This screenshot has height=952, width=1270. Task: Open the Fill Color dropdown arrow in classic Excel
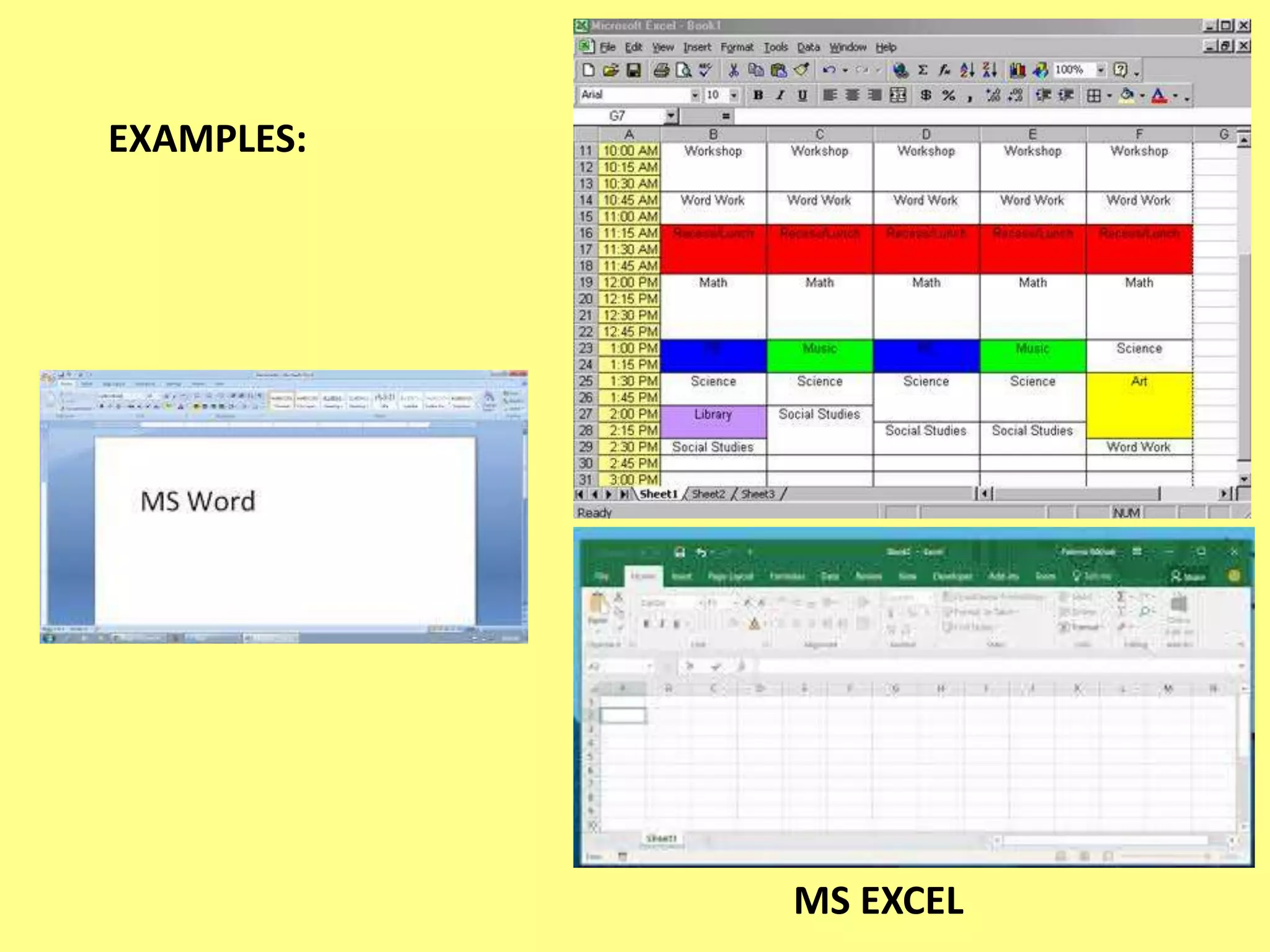tap(1142, 95)
